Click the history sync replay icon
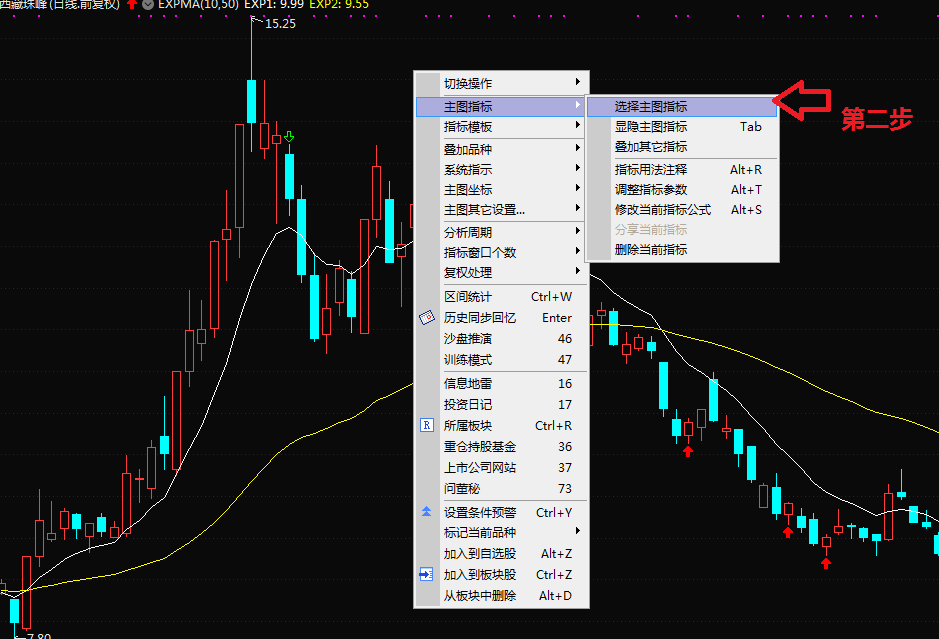939x639 pixels. [426, 317]
